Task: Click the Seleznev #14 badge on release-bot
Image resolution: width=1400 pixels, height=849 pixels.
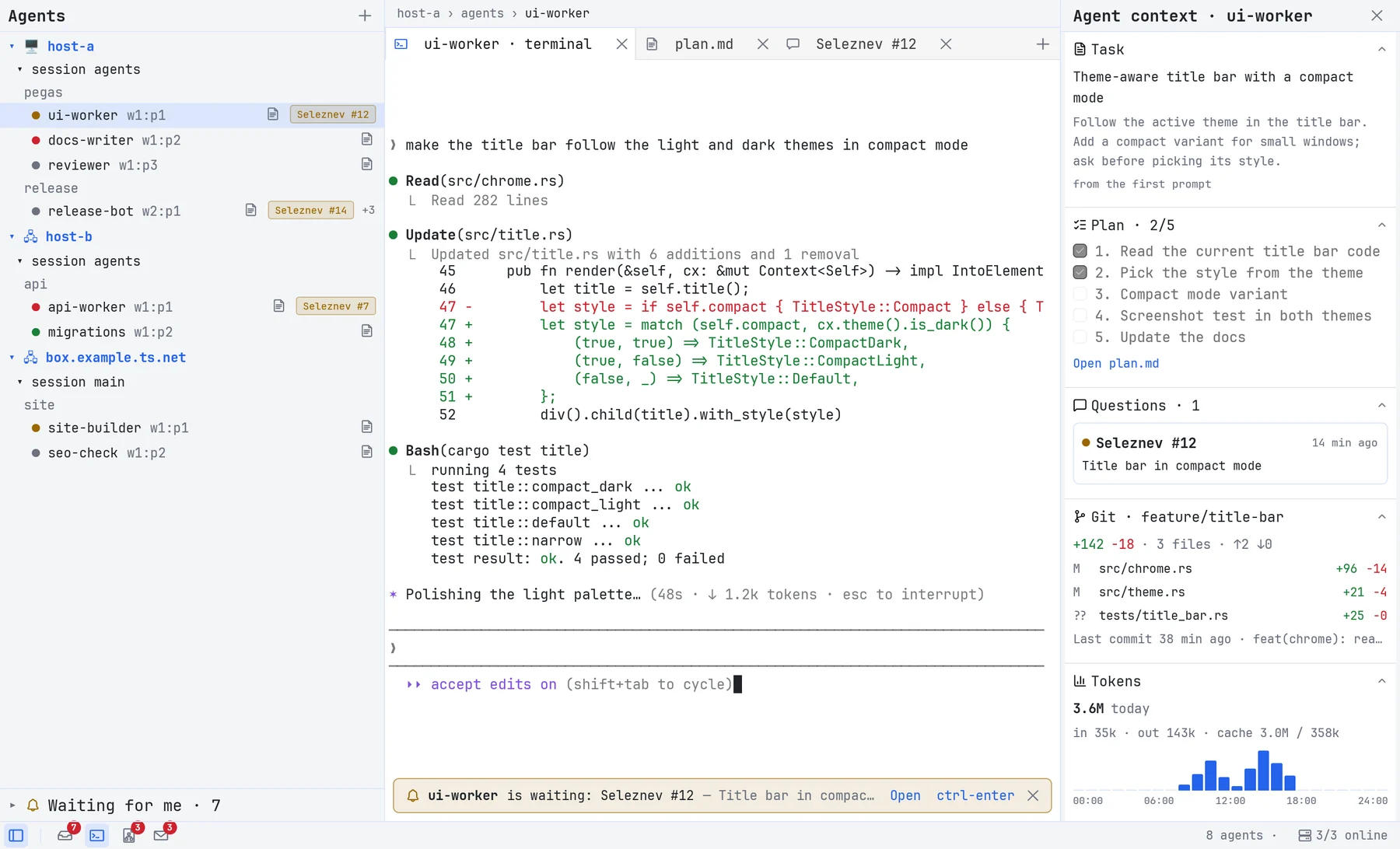Action: [x=311, y=210]
